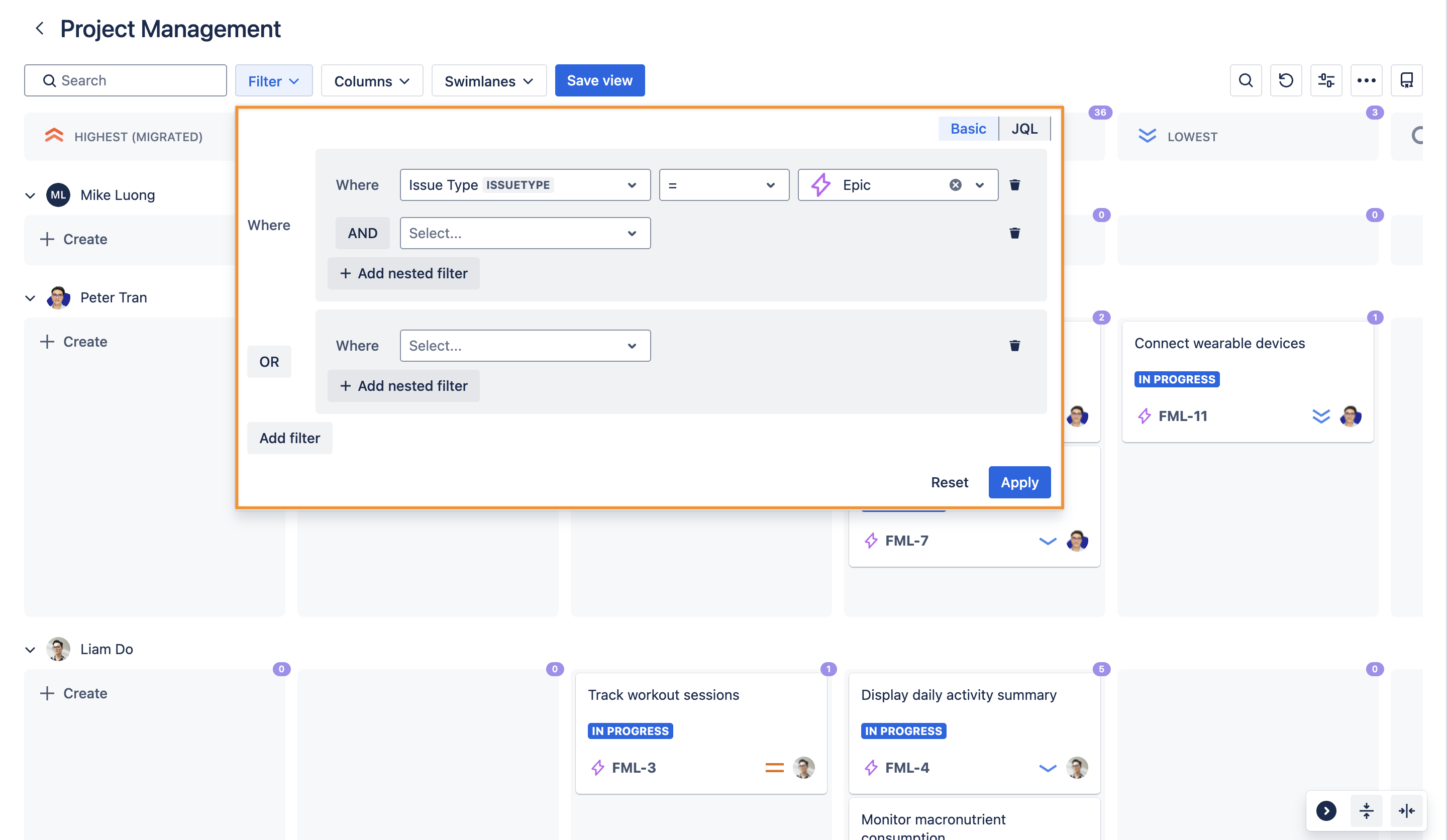Toggle the OR operator button
The height and width of the screenshot is (840, 1447).
click(x=269, y=362)
